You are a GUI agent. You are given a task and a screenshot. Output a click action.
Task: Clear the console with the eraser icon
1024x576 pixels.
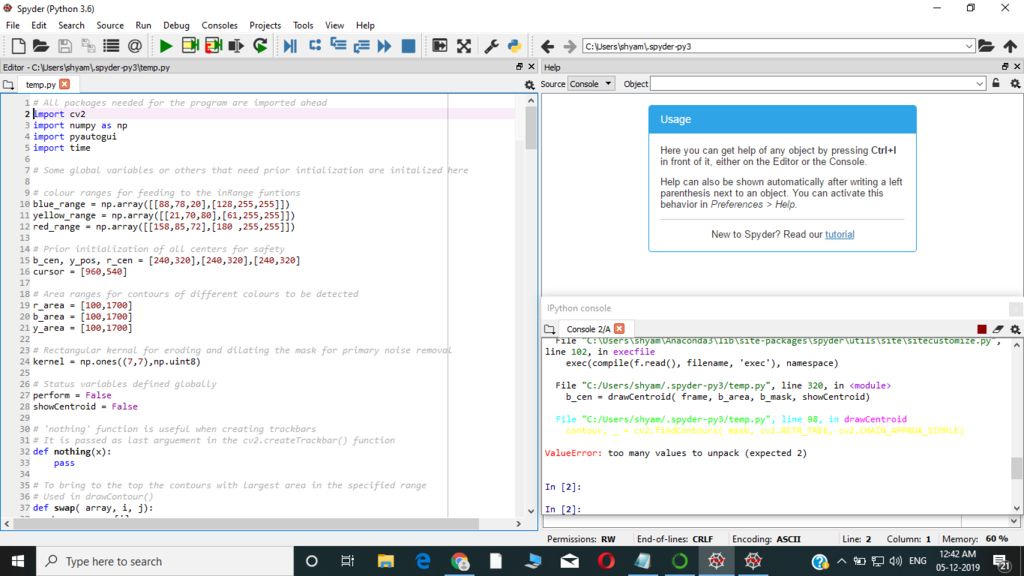tap(998, 329)
